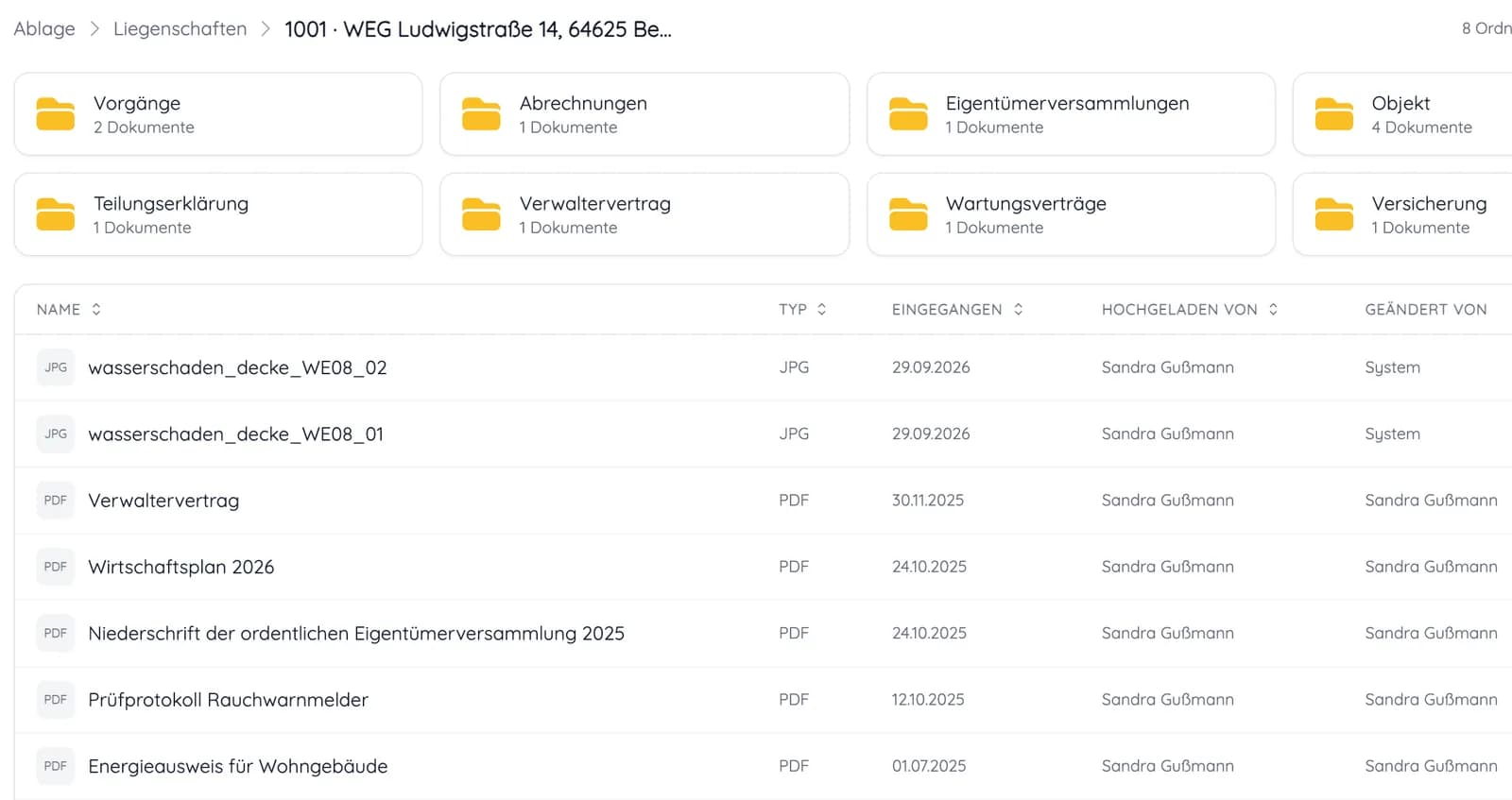Viewport: 1512px width, 800px height.
Task: Open the Wartungsverträge folder icon
Action: click(908, 214)
